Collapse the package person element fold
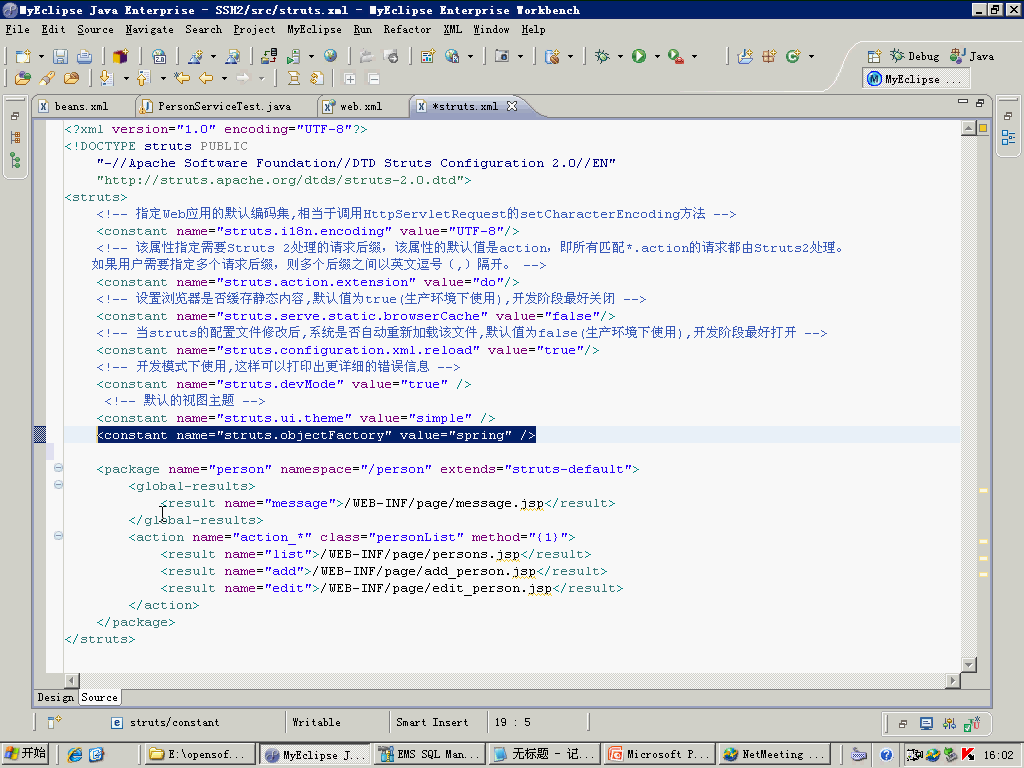Viewport: 1024px width, 768px height. pyautogui.click(x=58, y=468)
